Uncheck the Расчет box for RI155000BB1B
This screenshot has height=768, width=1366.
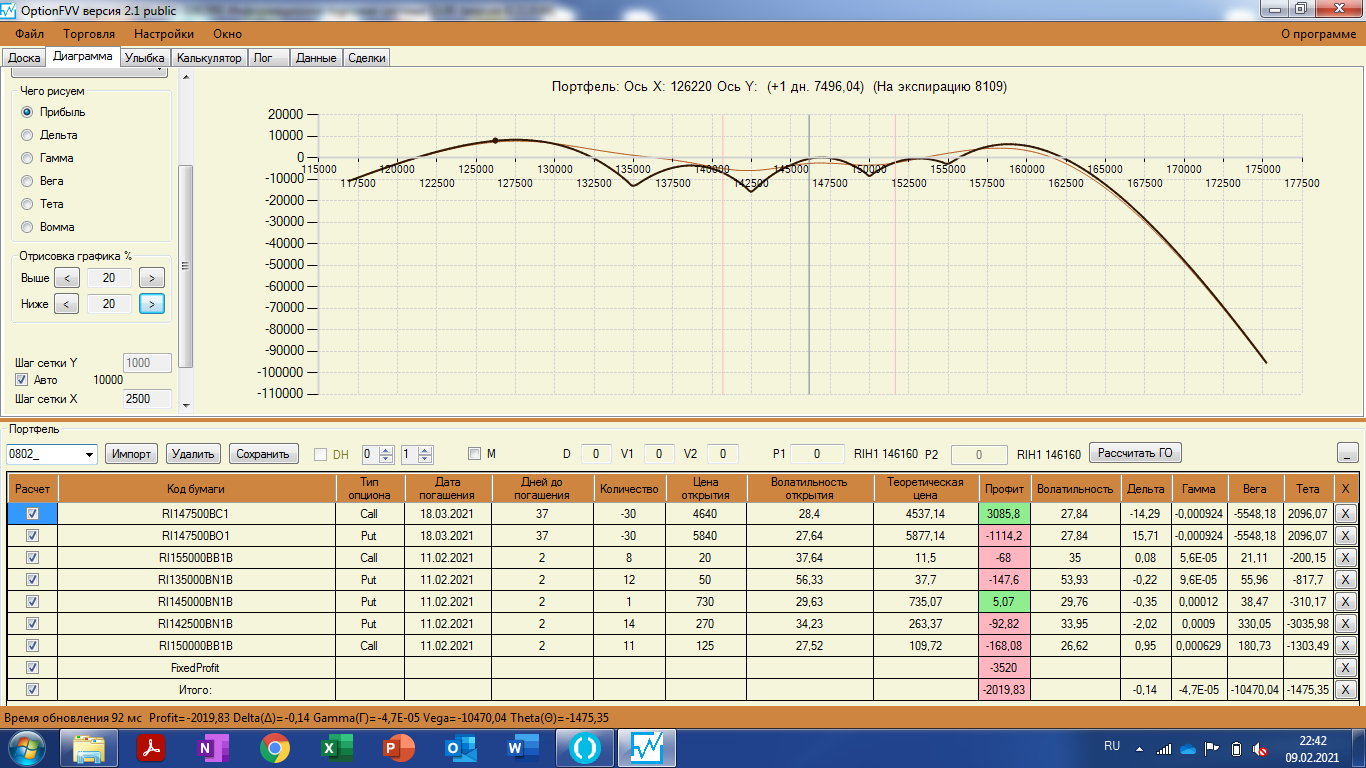coord(33,557)
